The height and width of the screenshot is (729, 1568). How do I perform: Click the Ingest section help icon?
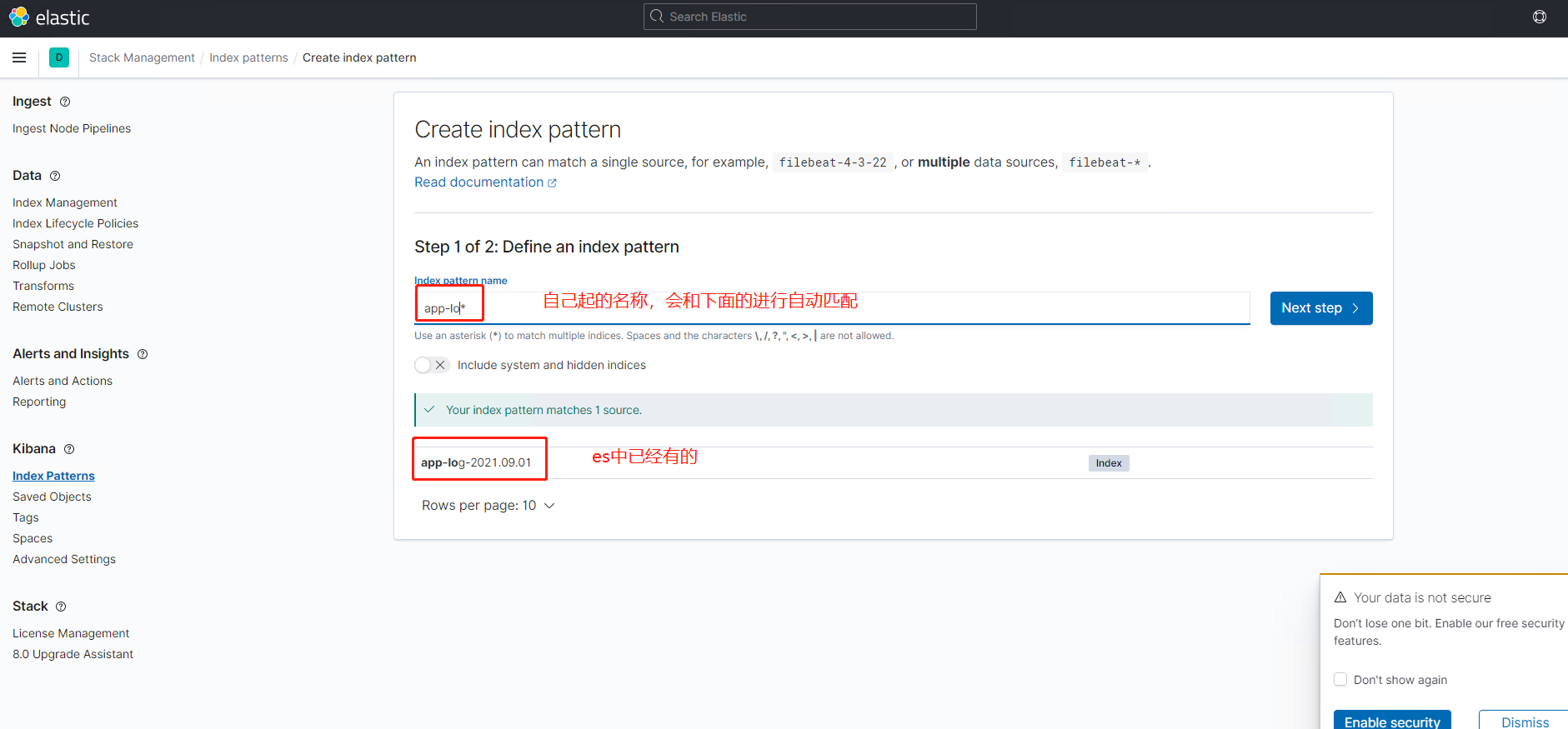(x=65, y=102)
